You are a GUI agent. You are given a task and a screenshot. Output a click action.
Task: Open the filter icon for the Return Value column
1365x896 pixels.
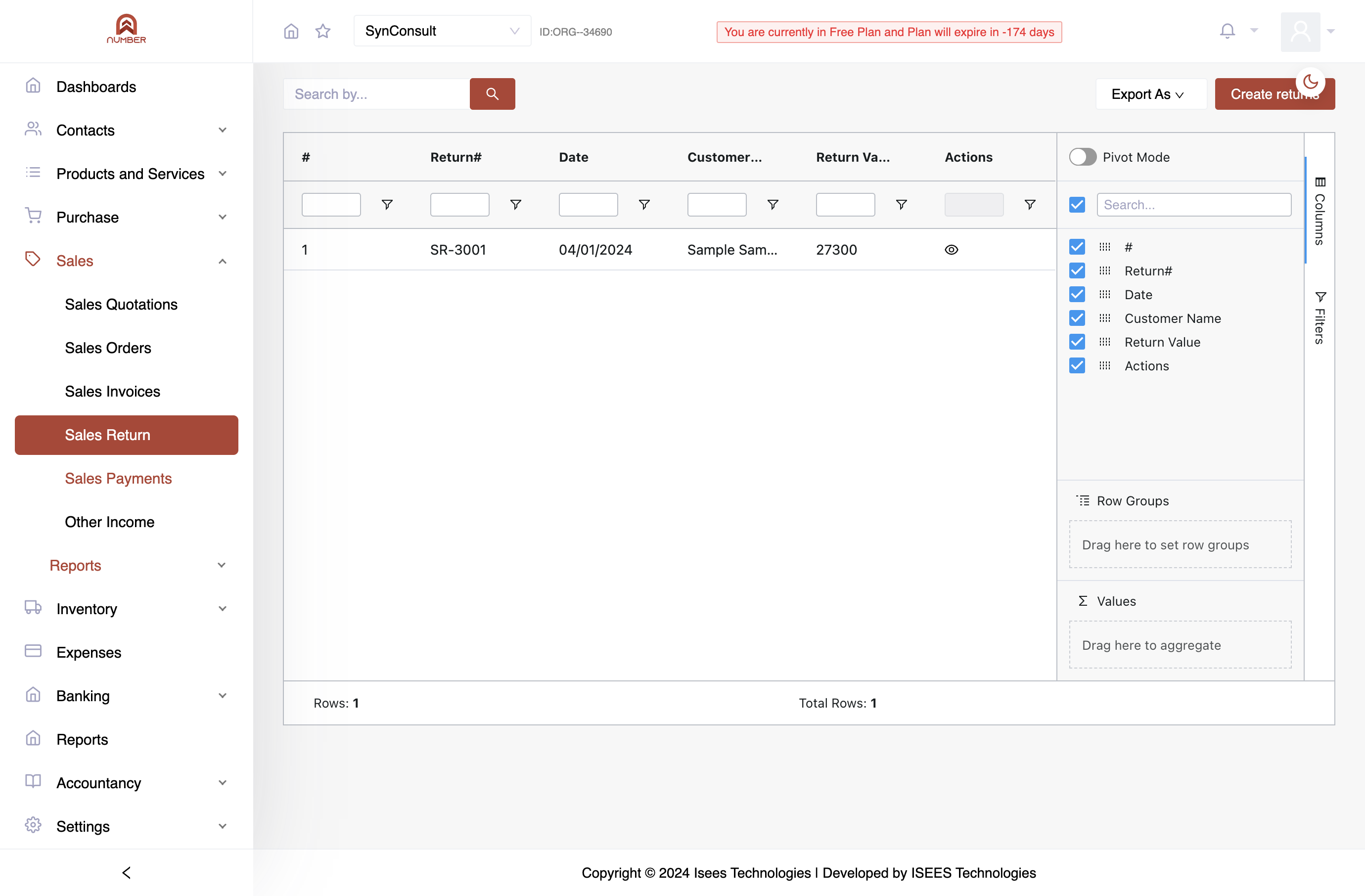(x=901, y=205)
